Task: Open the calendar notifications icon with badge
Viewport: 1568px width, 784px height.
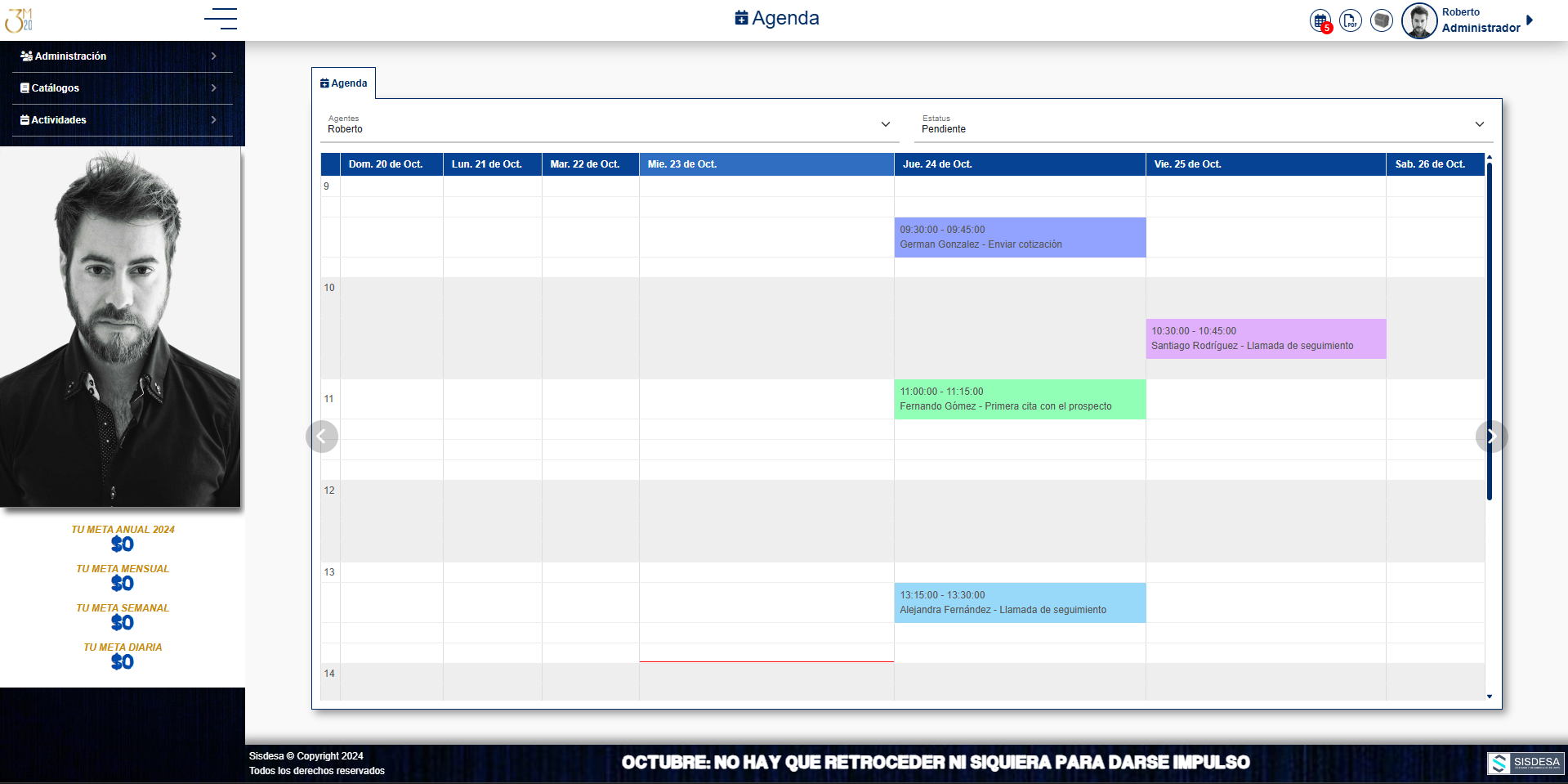Action: pyautogui.click(x=1320, y=20)
